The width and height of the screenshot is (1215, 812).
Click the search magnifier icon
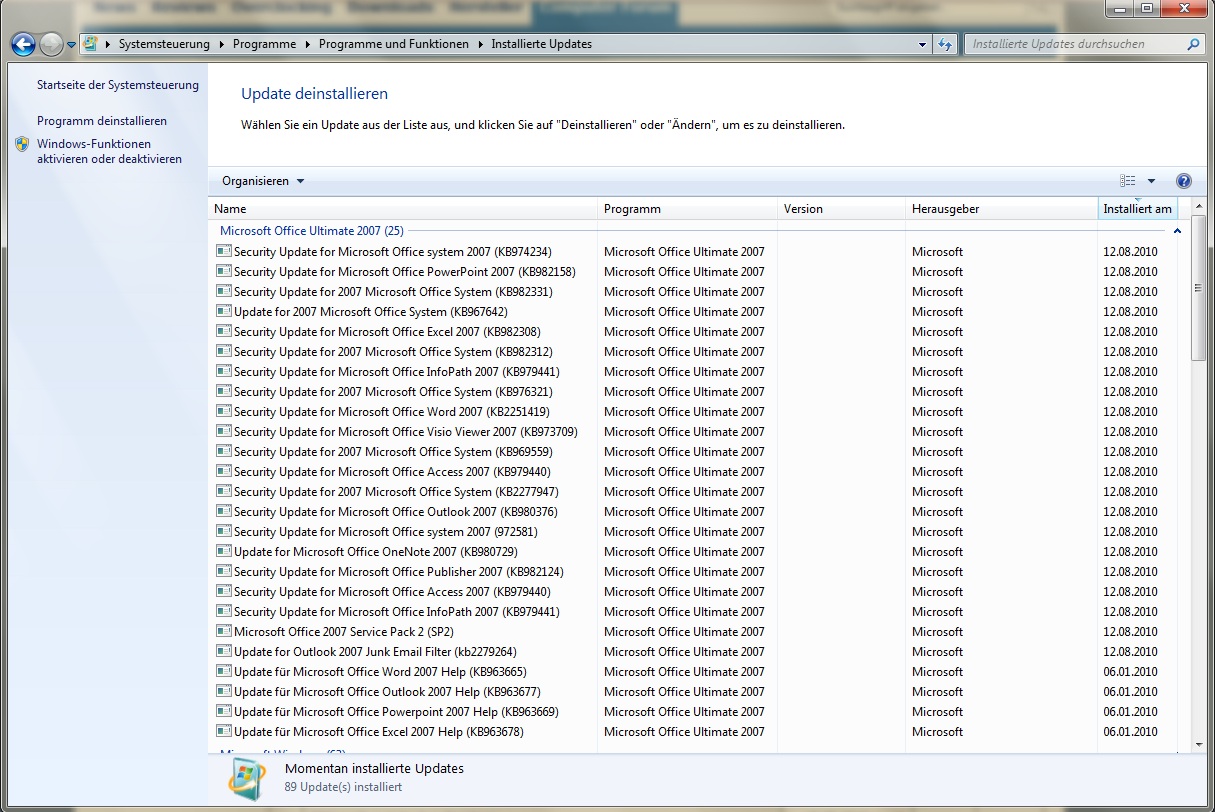coord(1193,44)
